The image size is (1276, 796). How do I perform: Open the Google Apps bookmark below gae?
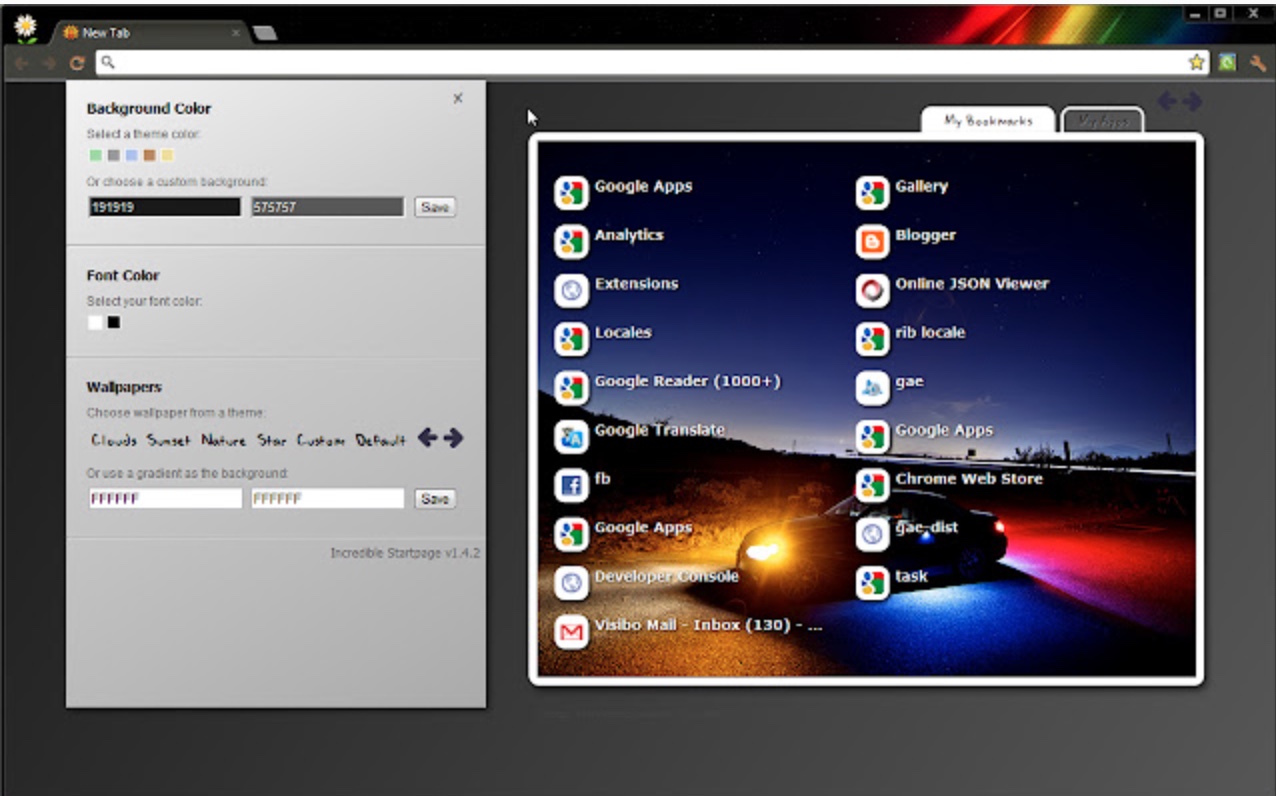coord(872,436)
